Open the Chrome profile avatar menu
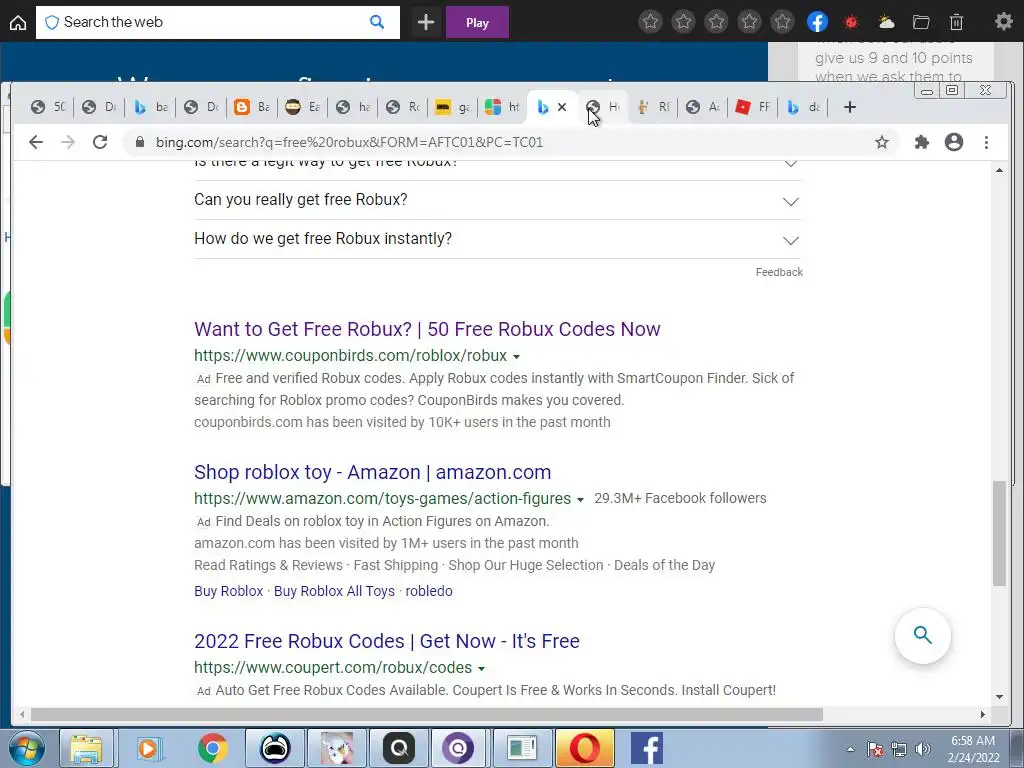The height and width of the screenshot is (768, 1024). (x=954, y=142)
